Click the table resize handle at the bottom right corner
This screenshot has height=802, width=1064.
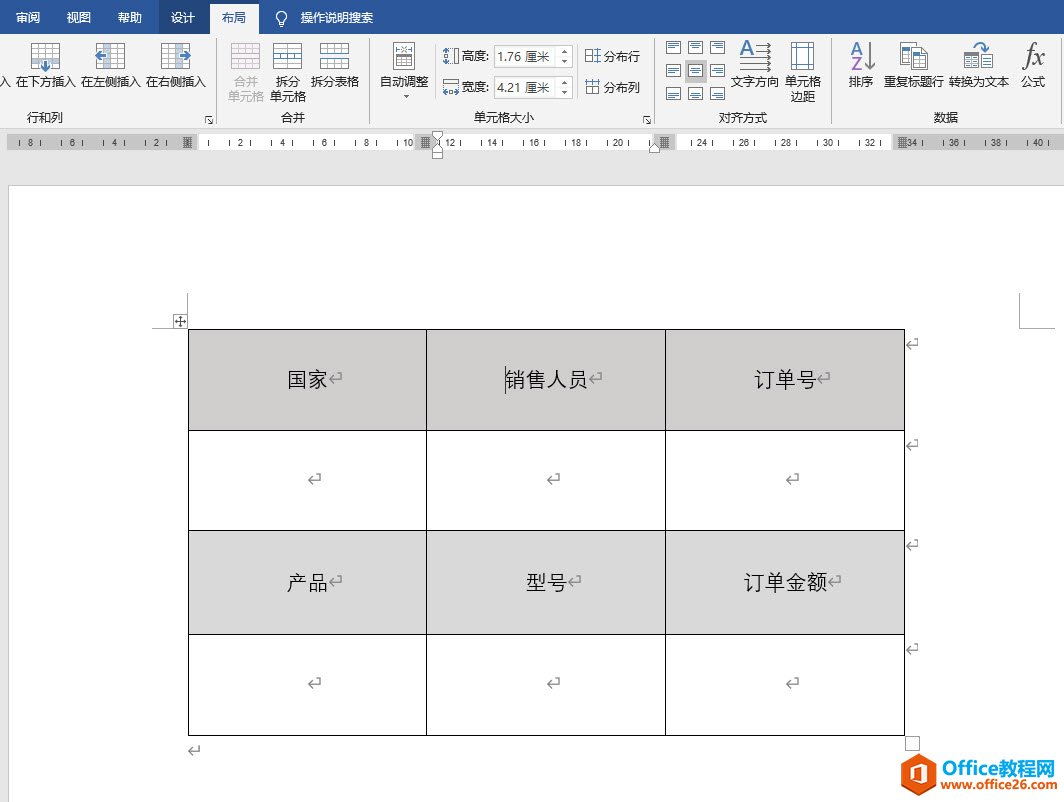[913, 744]
